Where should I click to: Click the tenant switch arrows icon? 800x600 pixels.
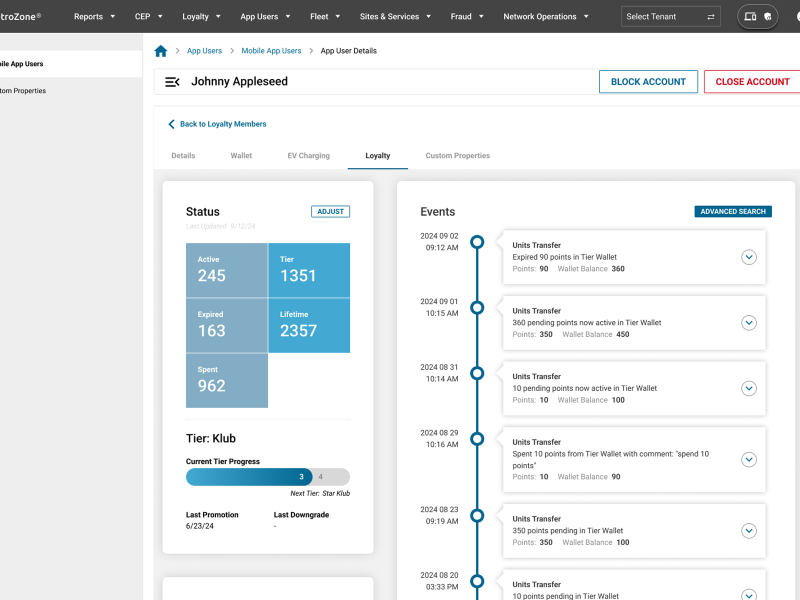pyautogui.click(x=712, y=16)
